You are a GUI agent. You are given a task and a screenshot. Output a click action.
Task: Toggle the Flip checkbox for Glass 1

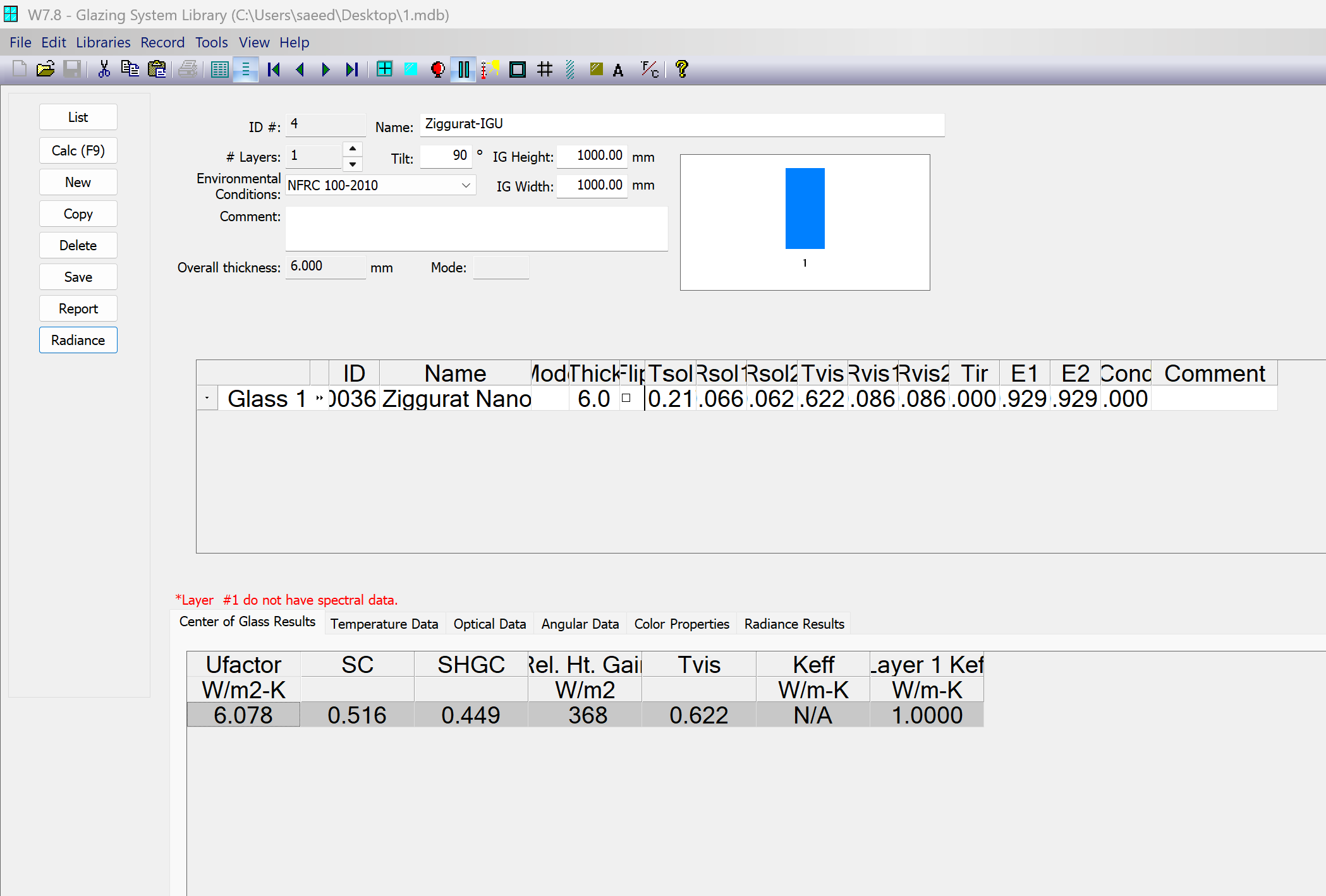pos(626,398)
